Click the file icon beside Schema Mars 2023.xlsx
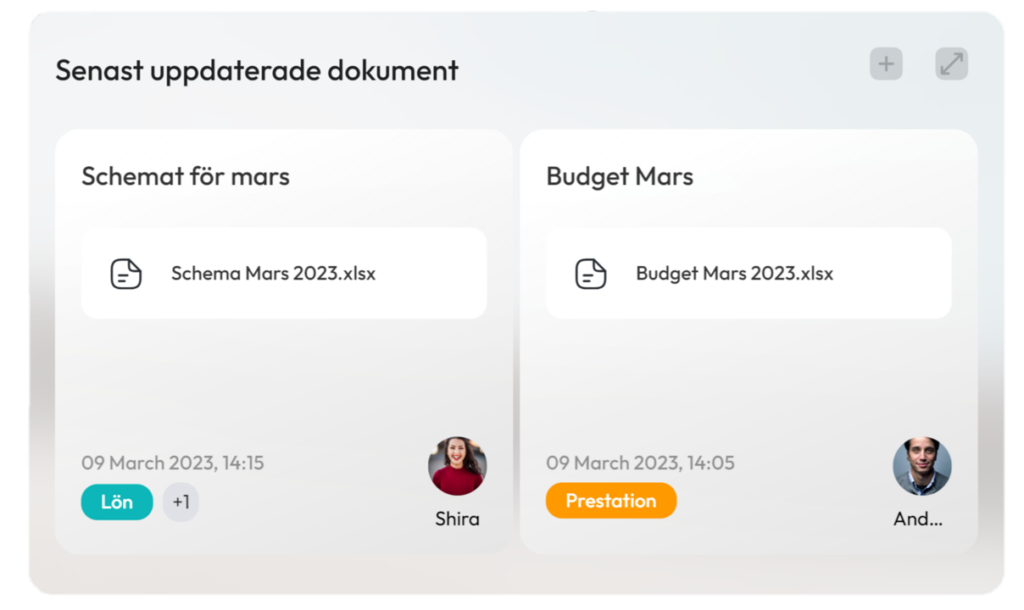Image resolution: width=1024 pixels, height=610 pixels. click(125, 274)
